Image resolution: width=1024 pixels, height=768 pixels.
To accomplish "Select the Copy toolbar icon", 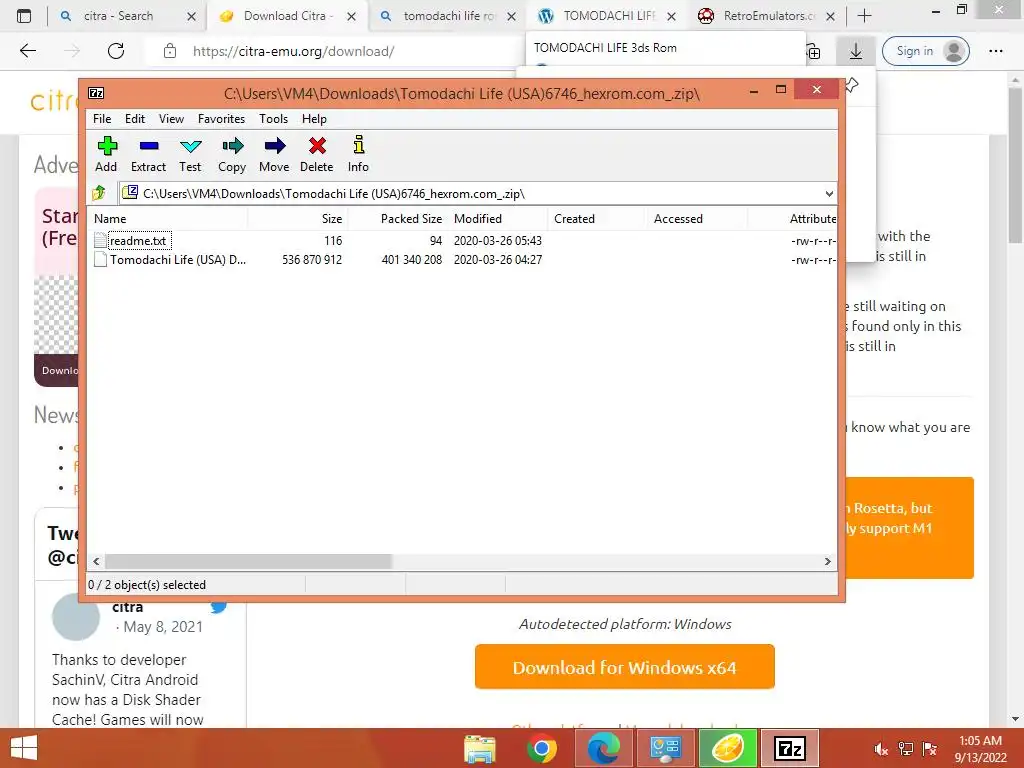I will [232, 155].
